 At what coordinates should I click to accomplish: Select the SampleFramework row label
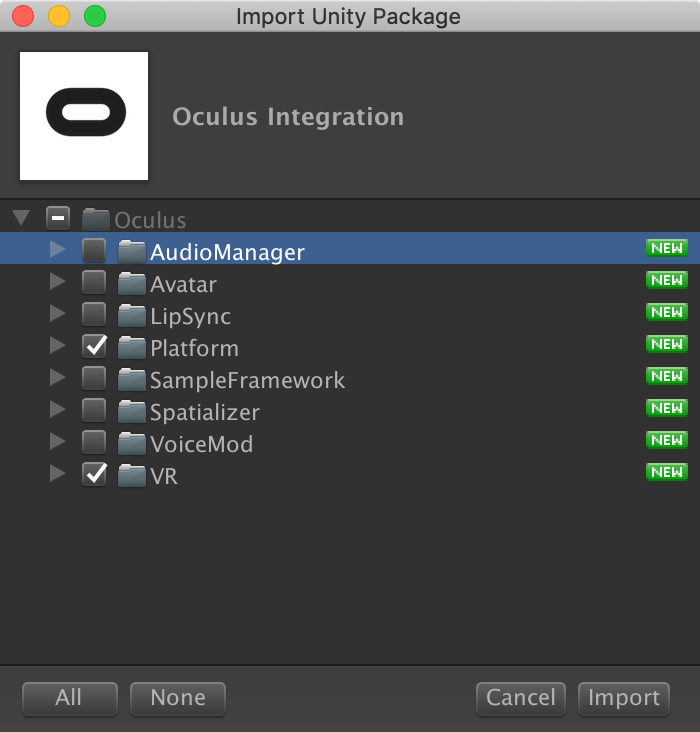(247, 380)
